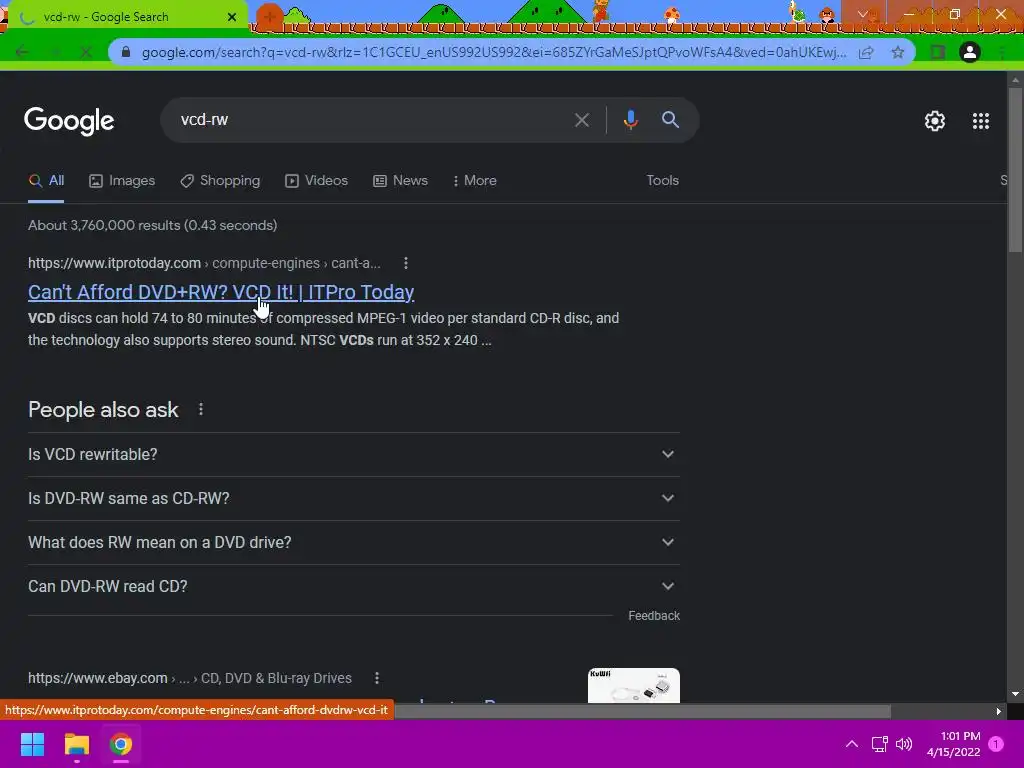The height and width of the screenshot is (768, 1024).
Task: Open the Google apps grid
Action: [x=980, y=121]
